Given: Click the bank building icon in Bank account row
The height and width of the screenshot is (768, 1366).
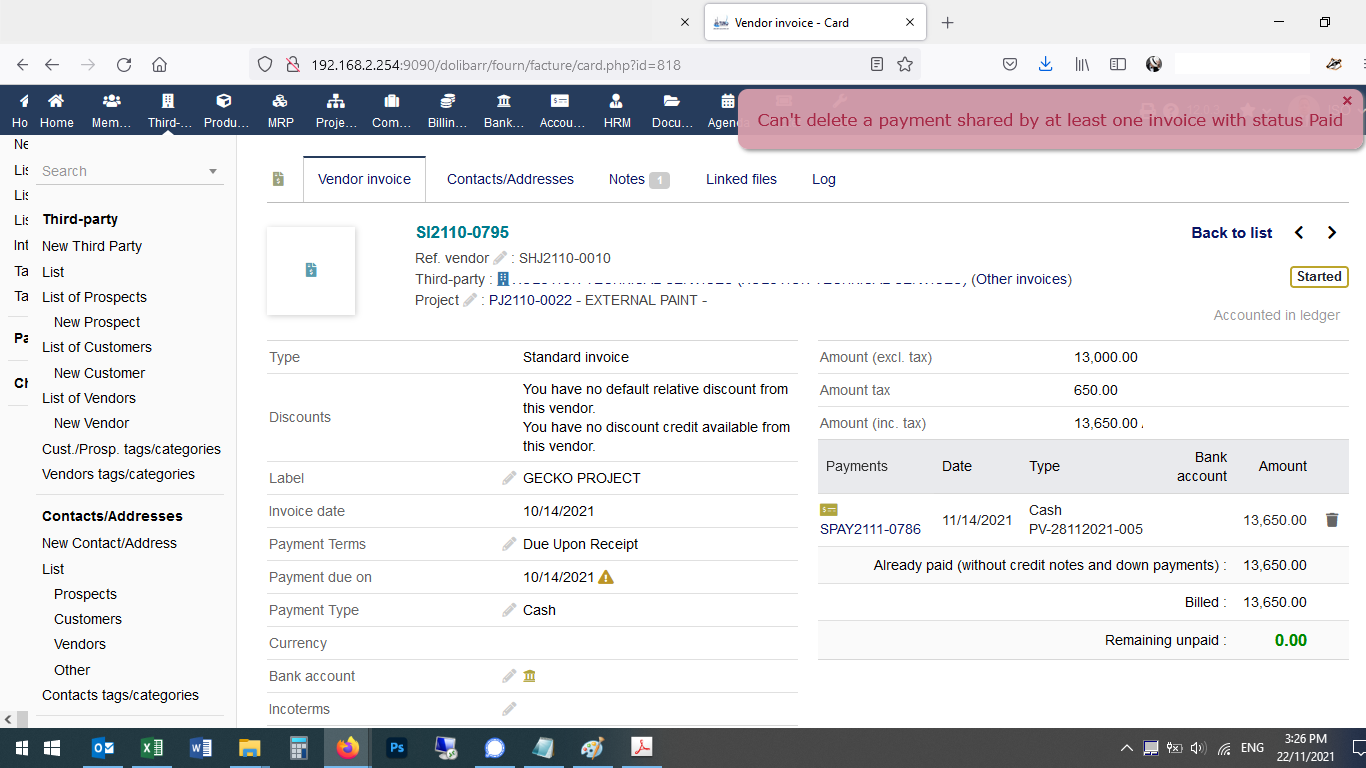Looking at the screenshot, I should point(530,676).
